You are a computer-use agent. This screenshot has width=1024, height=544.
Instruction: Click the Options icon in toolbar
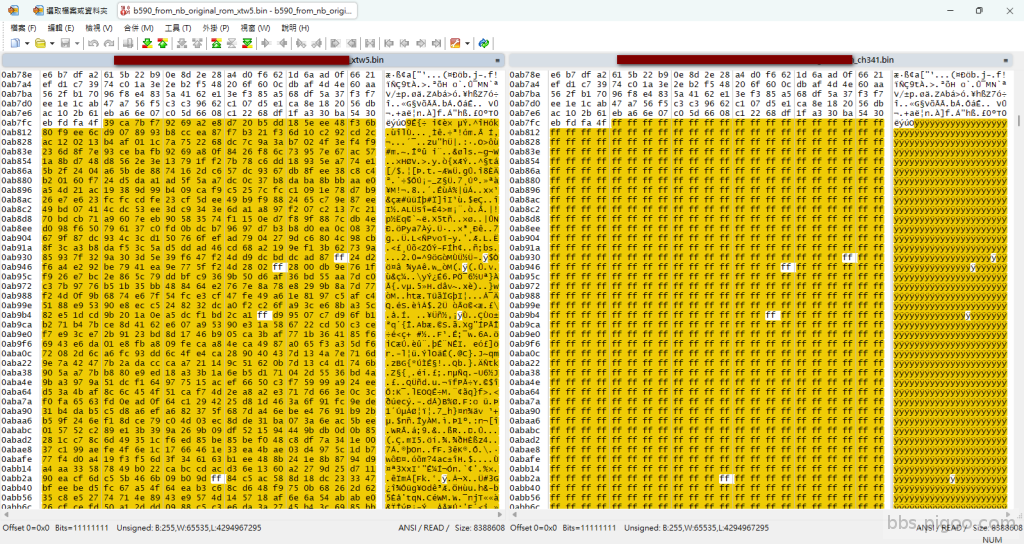click(x=455, y=43)
